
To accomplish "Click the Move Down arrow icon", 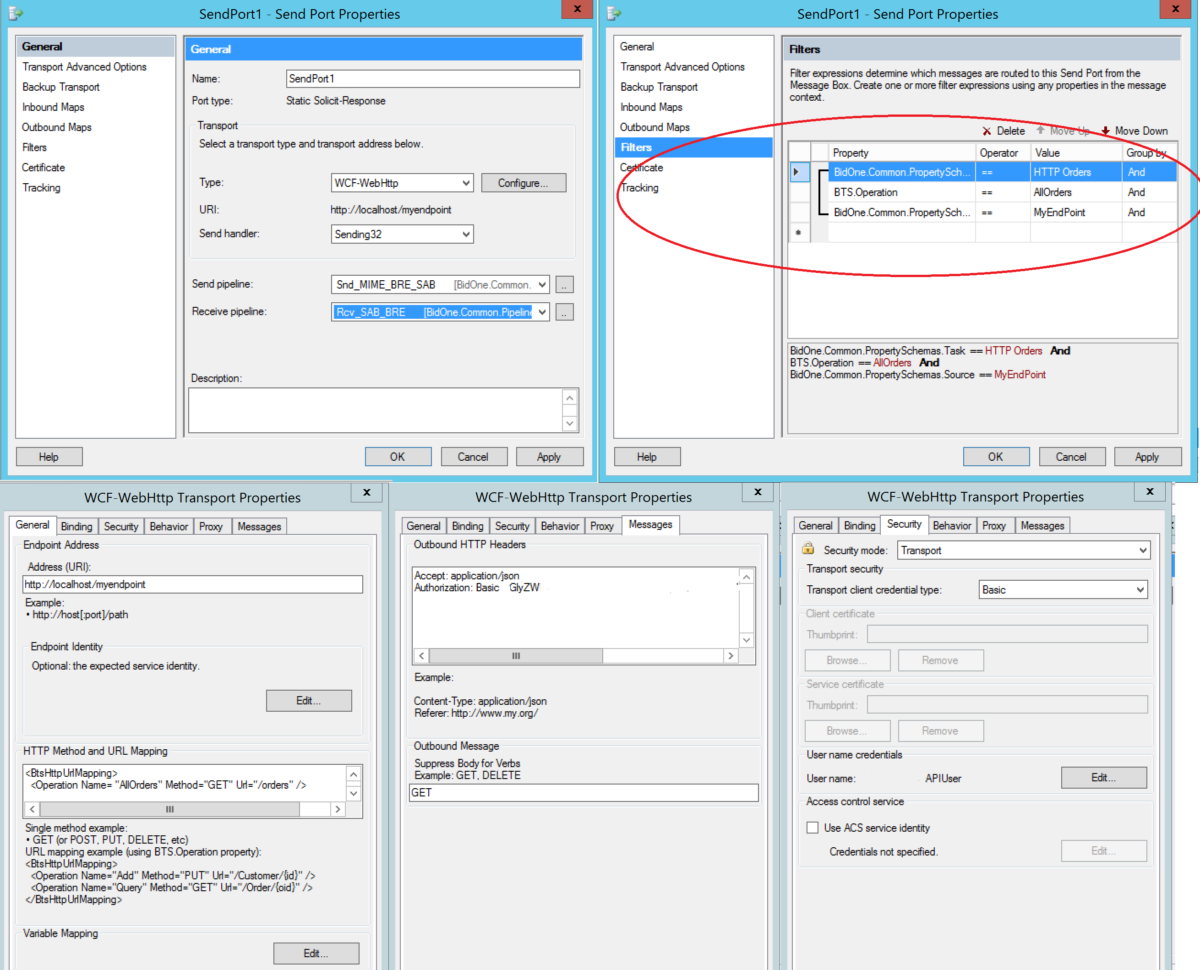I will point(1106,131).
